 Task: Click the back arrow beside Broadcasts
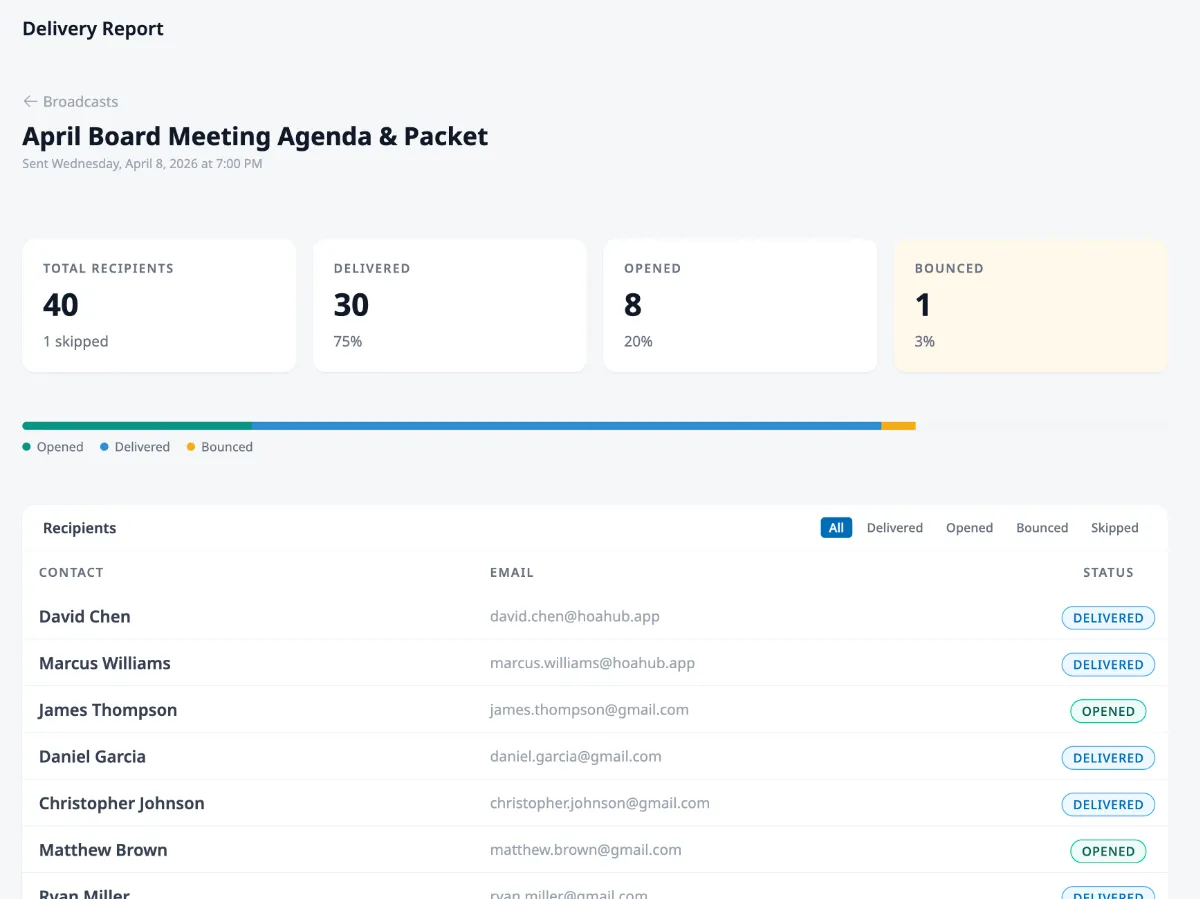pos(28,101)
